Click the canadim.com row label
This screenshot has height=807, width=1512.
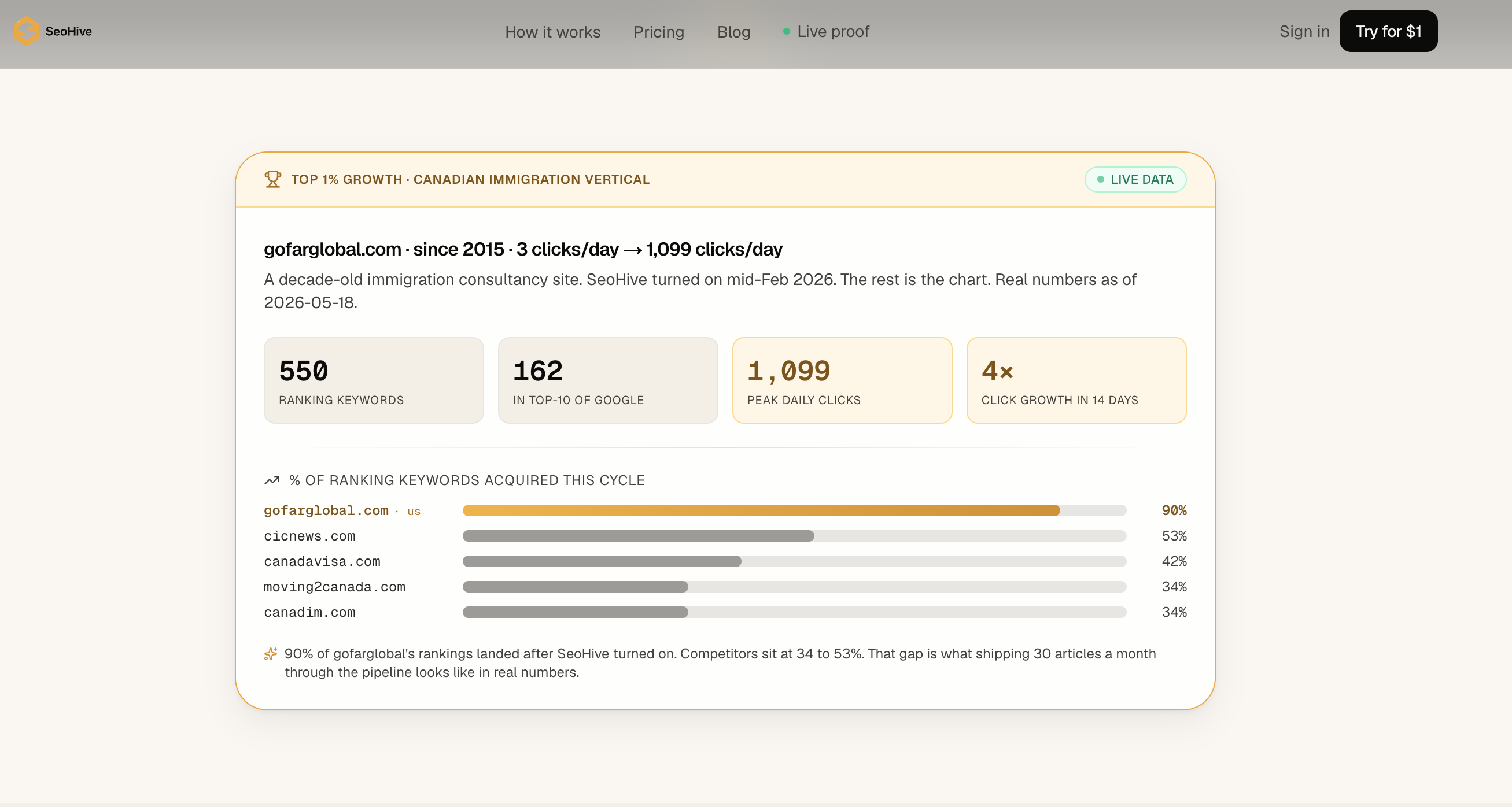(x=309, y=612)
